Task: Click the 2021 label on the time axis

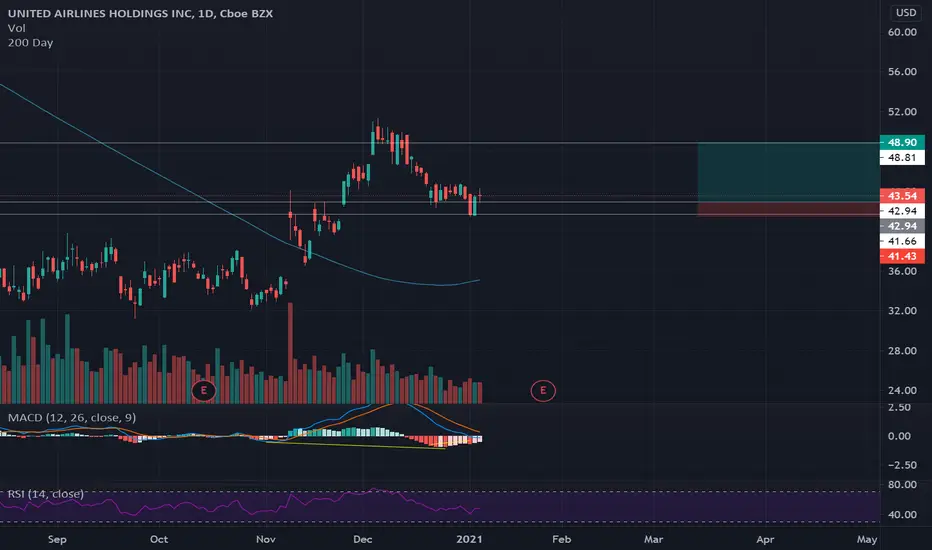Action: pyautogui.click(x=469, y=539)
